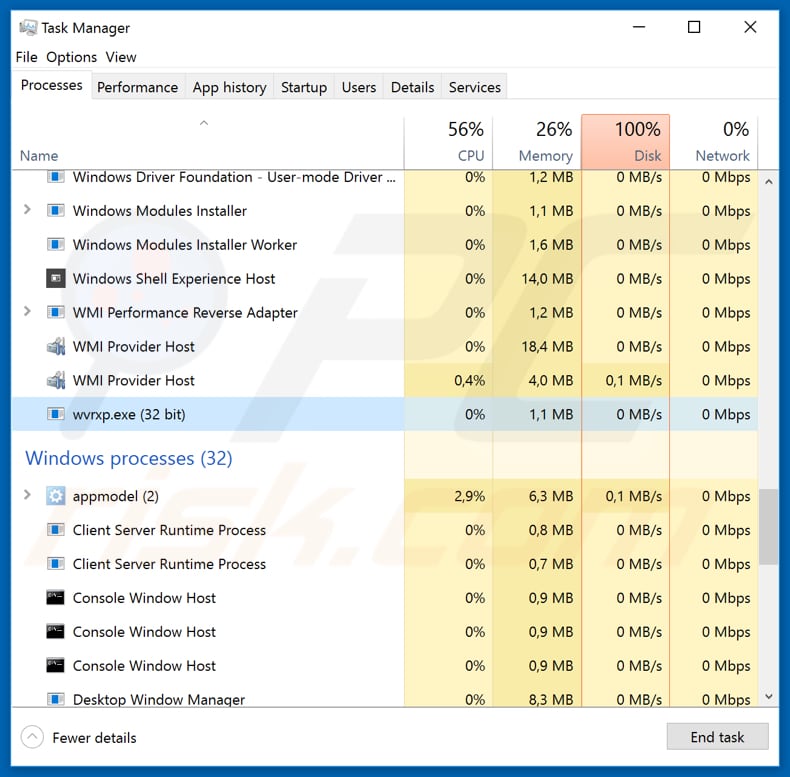The image size is (790, 777).
Task: Open the File menu
Action: tap(26, 57)
